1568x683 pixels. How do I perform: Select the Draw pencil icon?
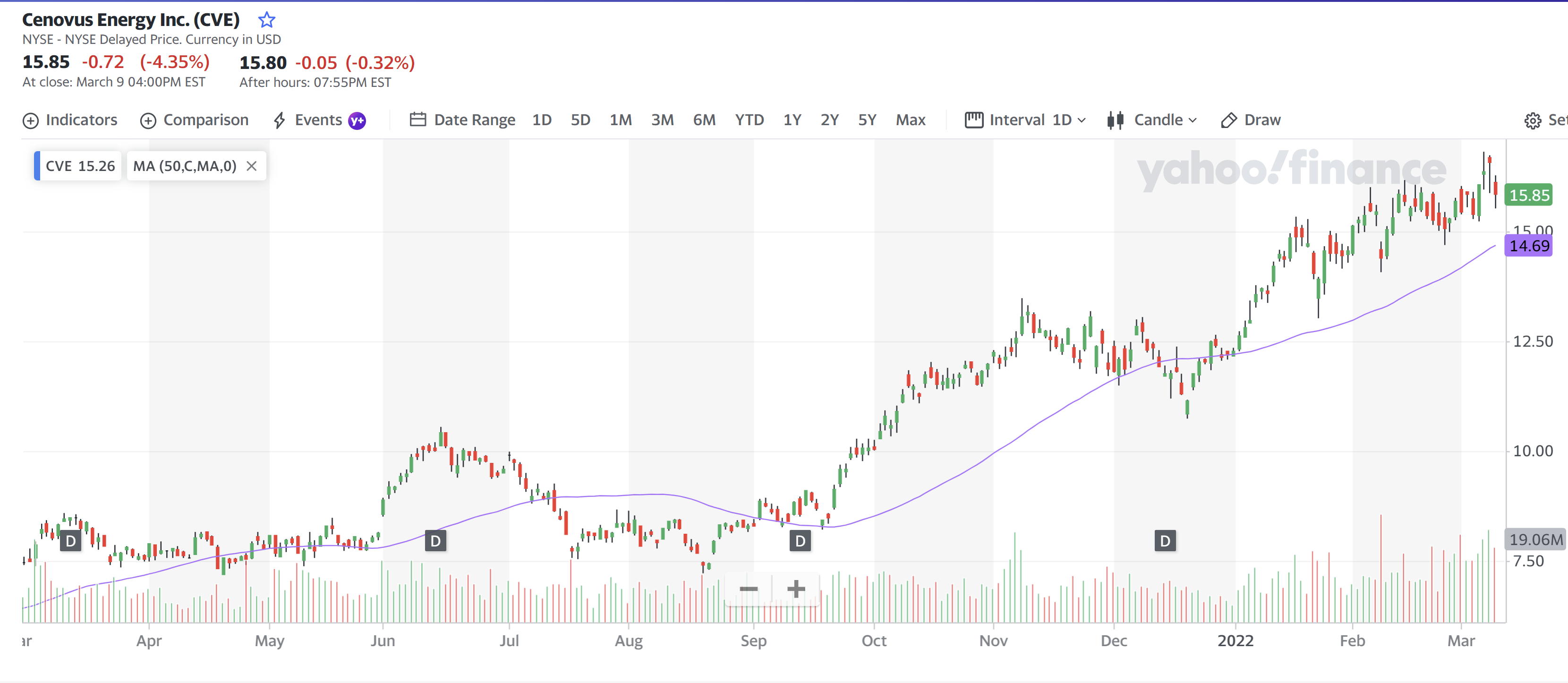pos(1228,120)
